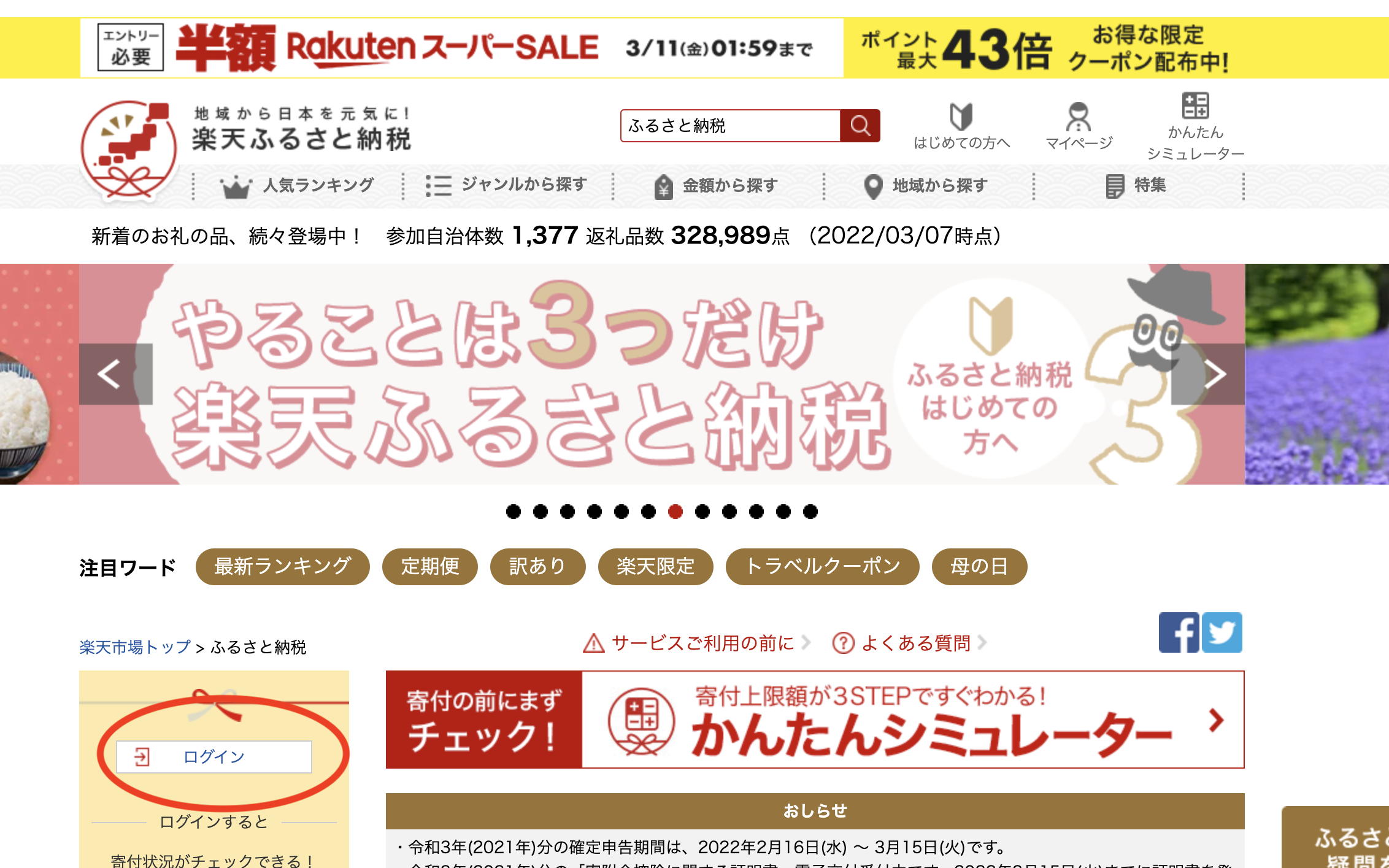Click the red search magnifier button
Viewport: 1389px width, 868px height.
coord(860,126)
